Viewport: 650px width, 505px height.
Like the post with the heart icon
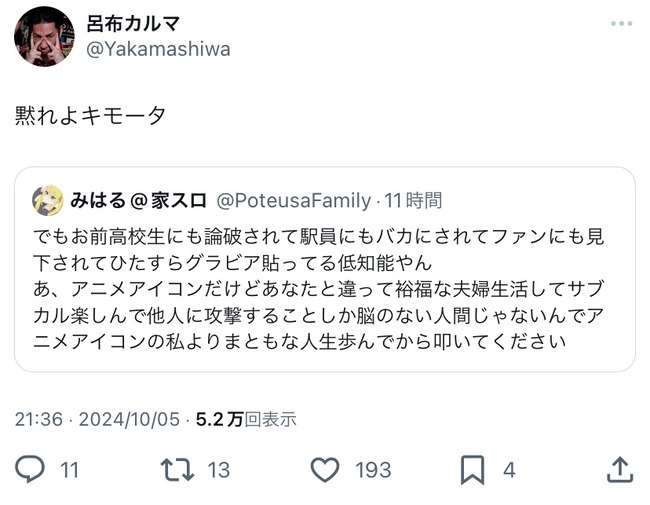click(x=325, y=469)
